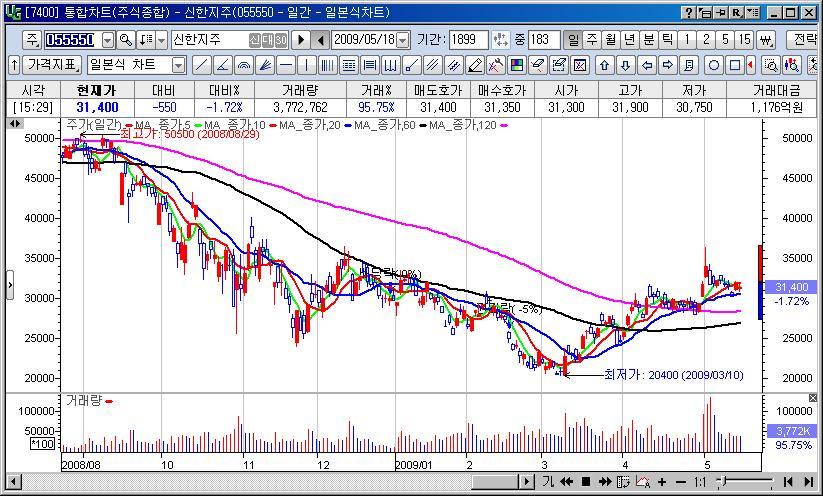Open the sort list dropdown arrow
823x496 pixels.
(x=162, y=40)
